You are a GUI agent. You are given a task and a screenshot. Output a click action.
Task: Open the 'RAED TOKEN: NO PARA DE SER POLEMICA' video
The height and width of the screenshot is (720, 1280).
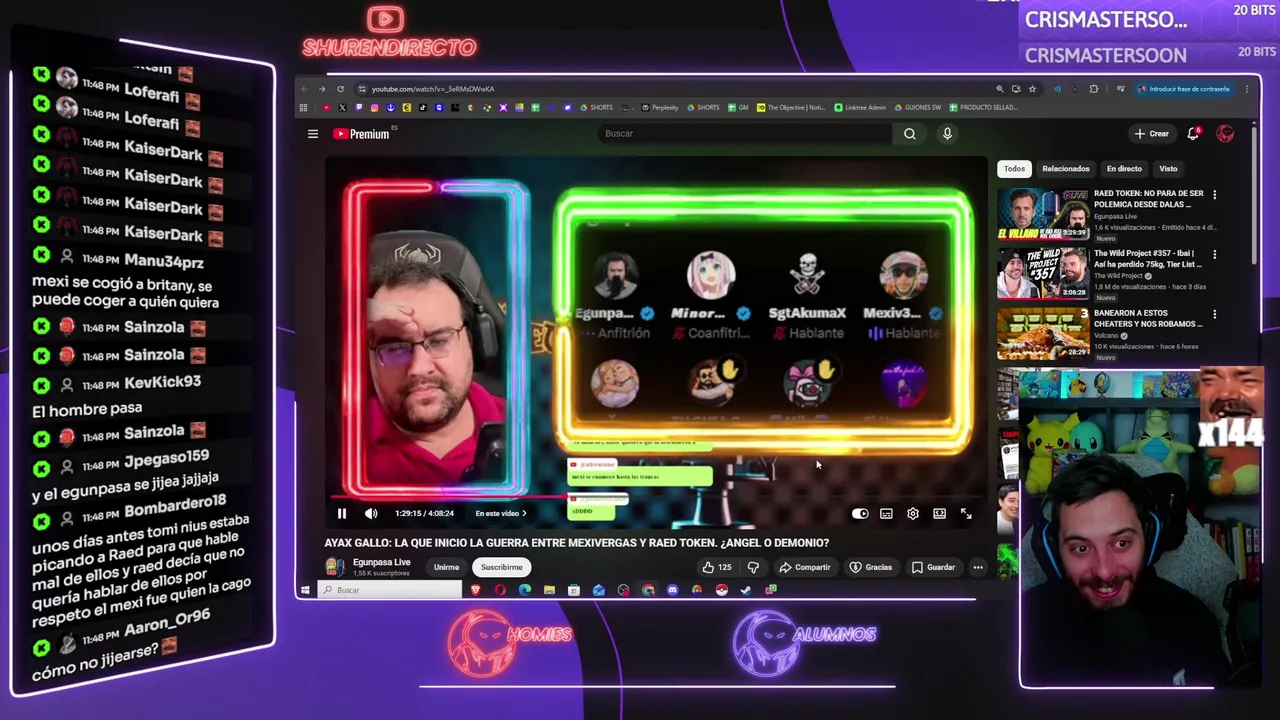pyautogui.click(x=1148, y=198)
